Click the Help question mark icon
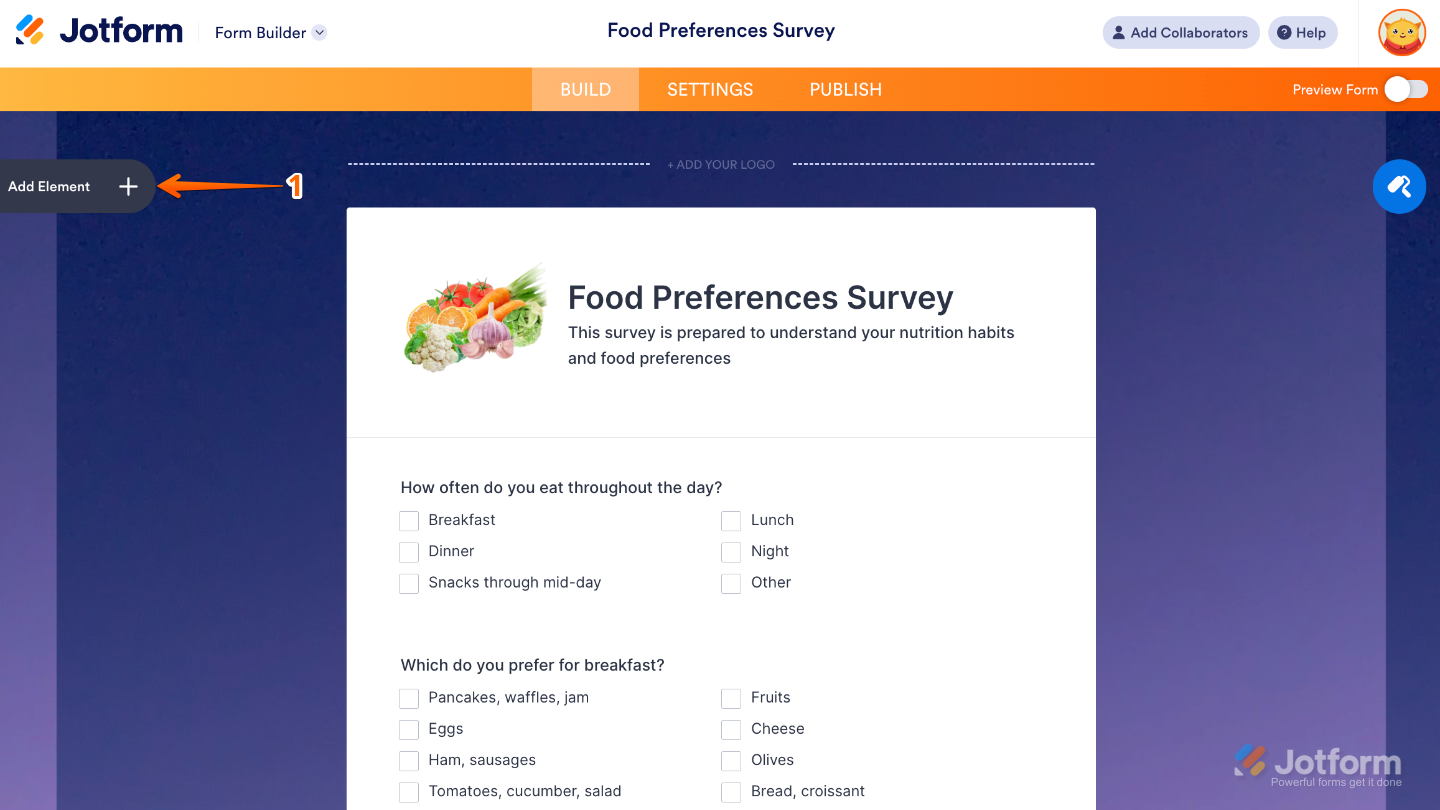 (x=1284, y=33)
